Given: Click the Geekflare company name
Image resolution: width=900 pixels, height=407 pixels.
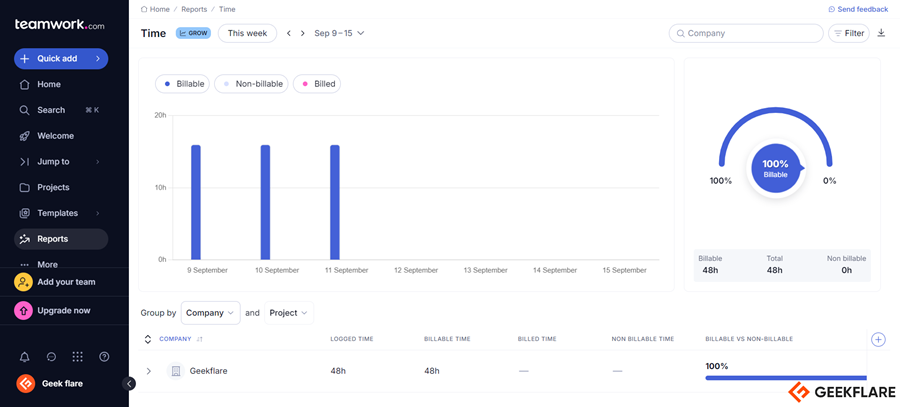Looking at the screenshot, I should [208, 371].
